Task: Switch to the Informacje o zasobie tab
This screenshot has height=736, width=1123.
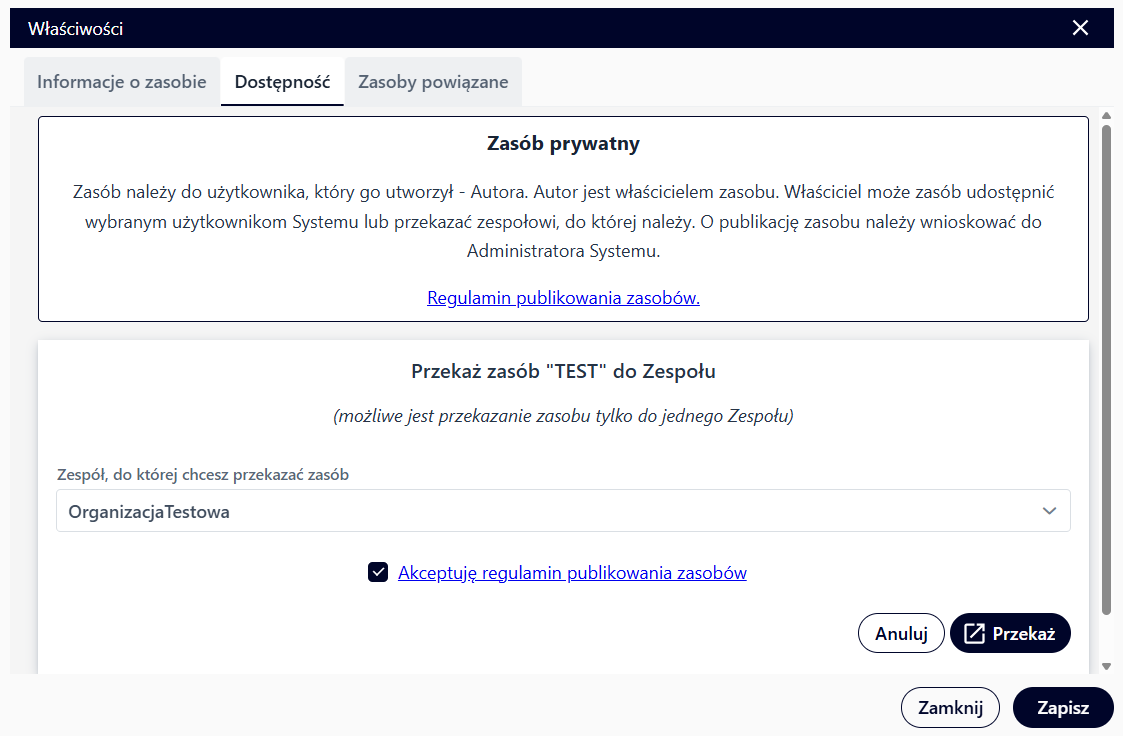Action: click(121, 81)
